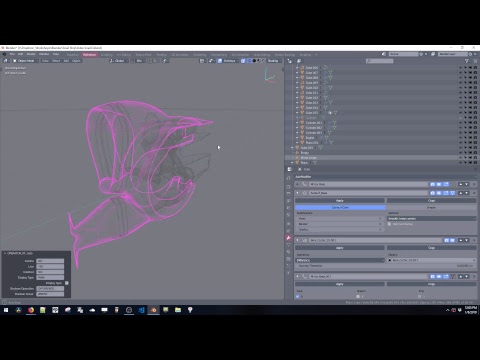Select solid shading sphere icon

pos(254,61)
